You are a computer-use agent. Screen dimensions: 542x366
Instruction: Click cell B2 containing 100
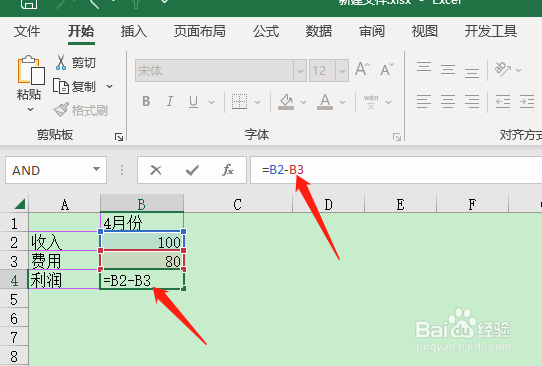point(142,242)
